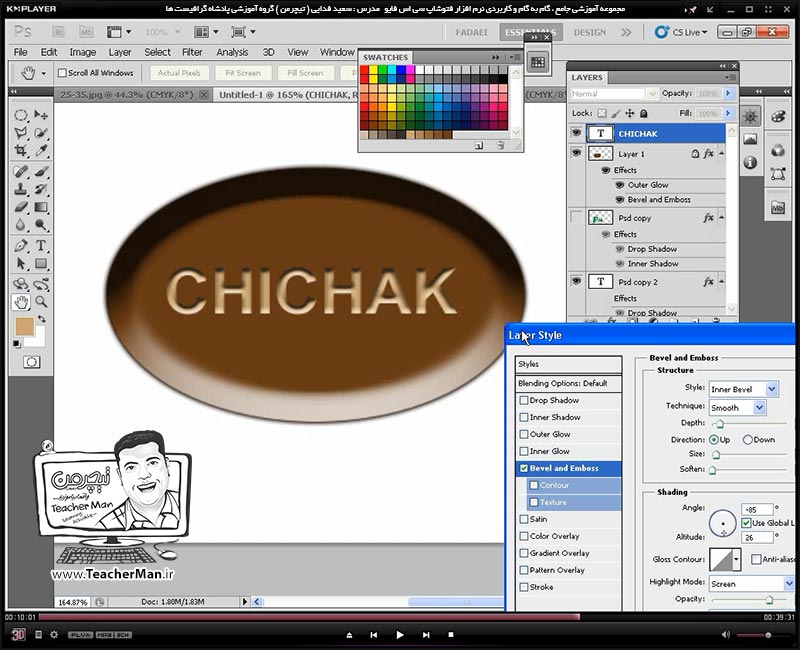Click the Fit Screen button
Viewport: 800px width, 650px height.
pos(243,73)
